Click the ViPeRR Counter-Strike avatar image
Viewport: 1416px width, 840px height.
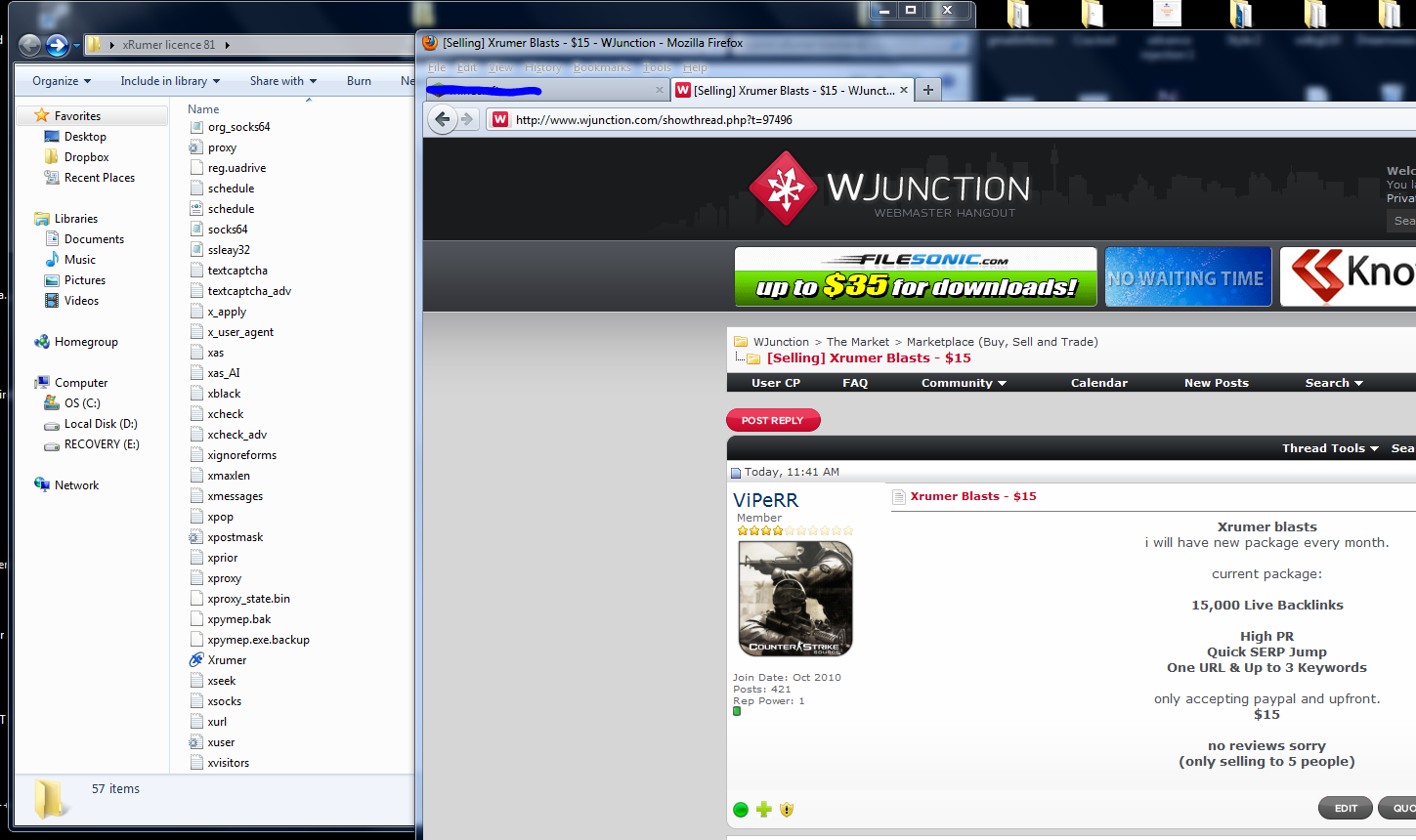click(794, 599)
